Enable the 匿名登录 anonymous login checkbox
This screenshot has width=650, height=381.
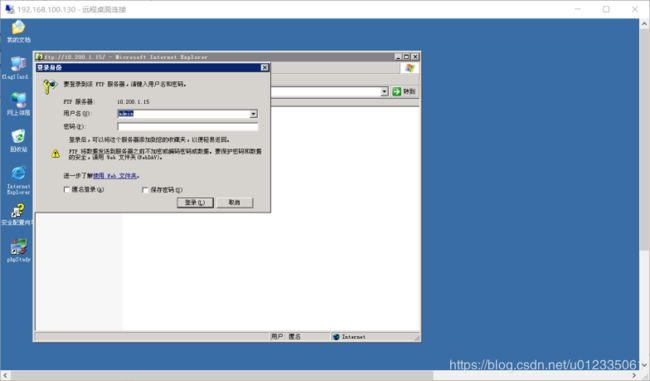coord(66,189)
